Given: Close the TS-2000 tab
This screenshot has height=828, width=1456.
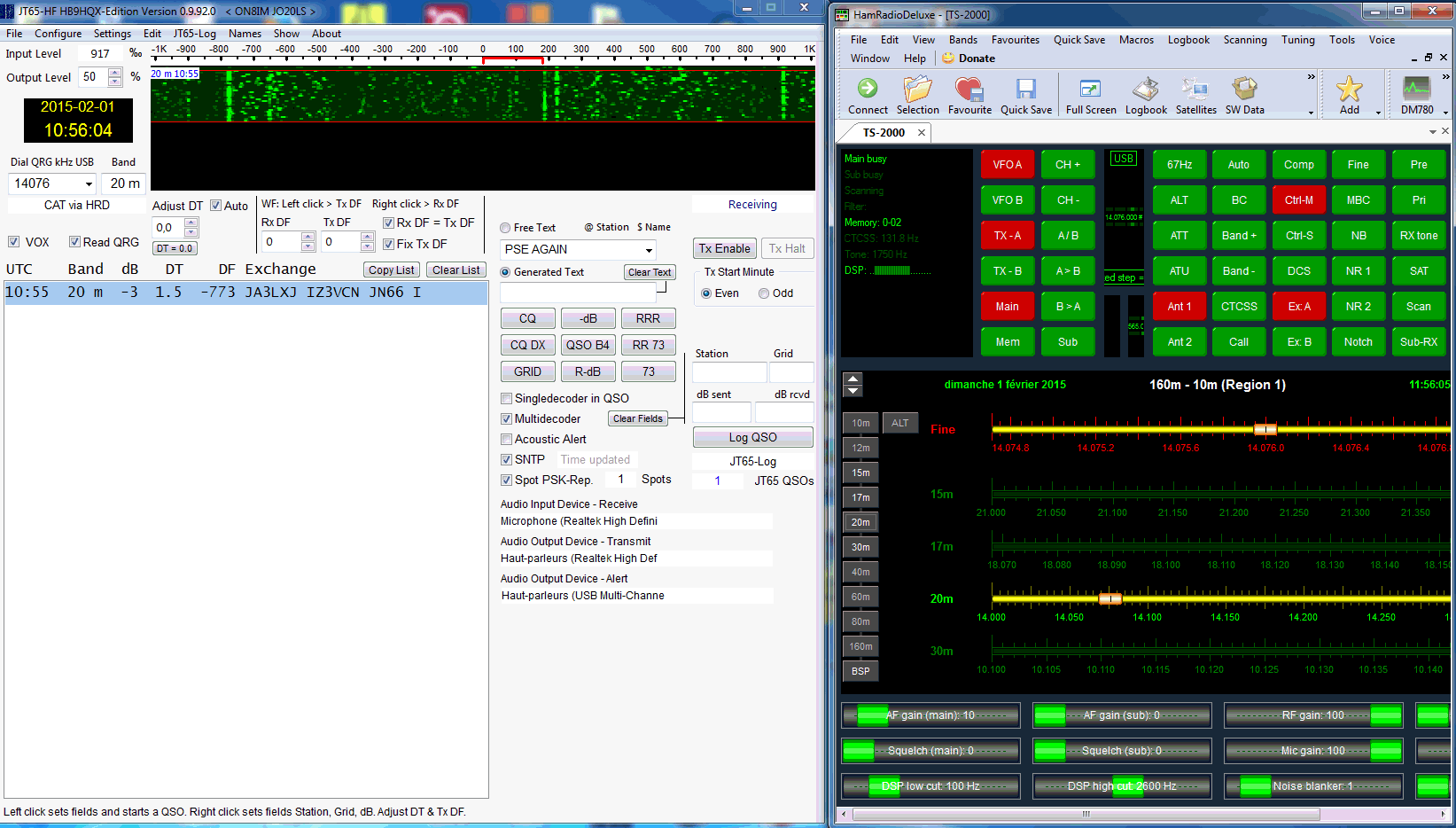Looking at the screenshot, I should 922,133.
